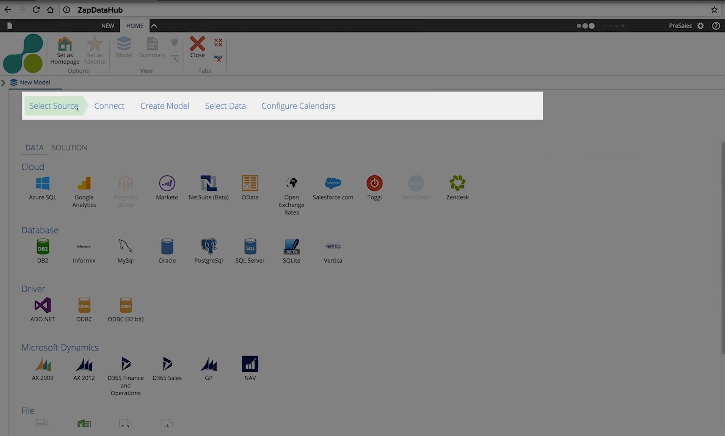
Task: Open the browser home page button
Action: (x=50, y=10)
